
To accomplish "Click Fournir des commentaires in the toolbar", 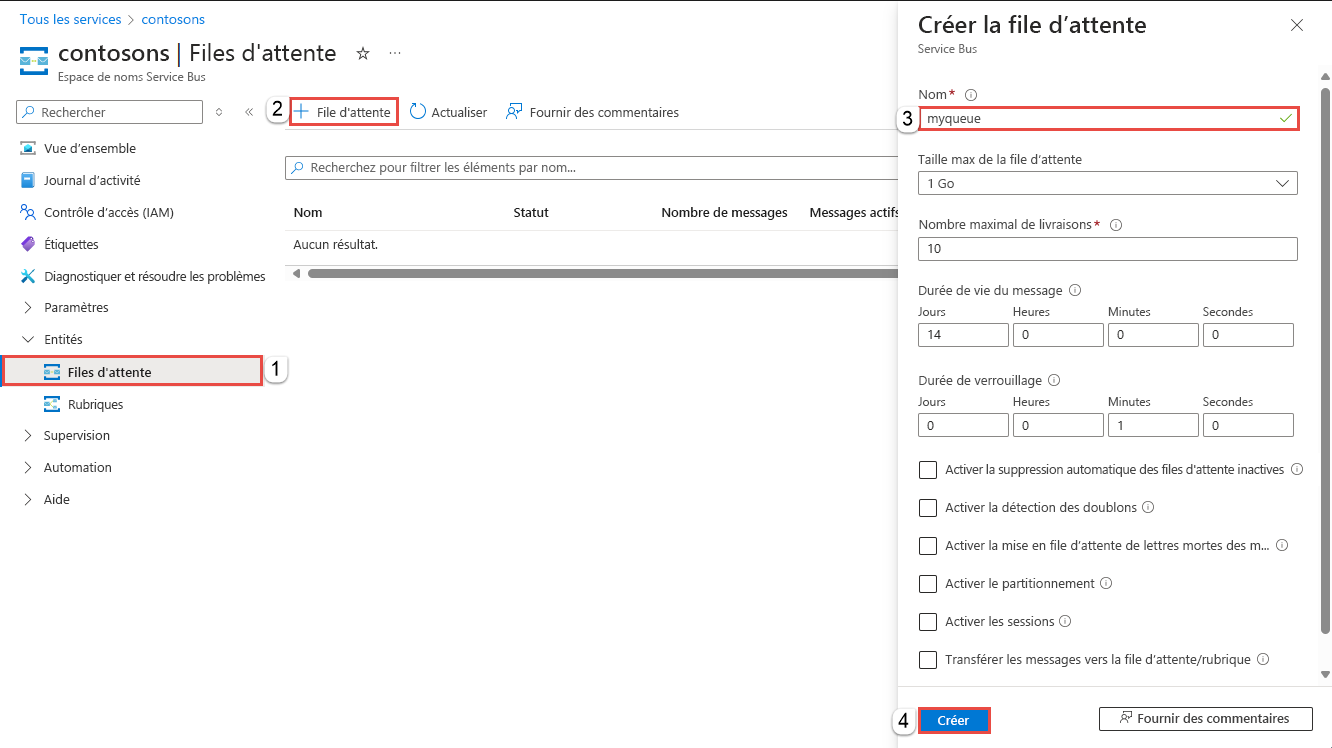I will pos(592,112).
